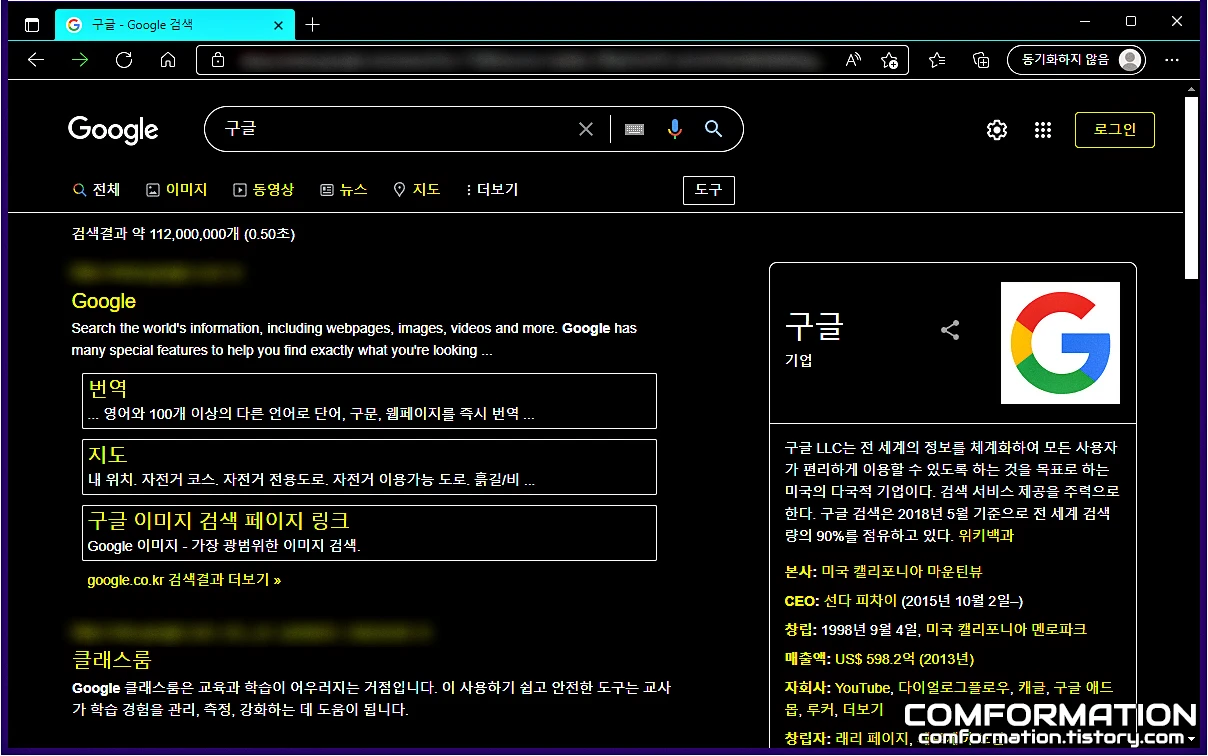Open the 도구 search tools

708,189
